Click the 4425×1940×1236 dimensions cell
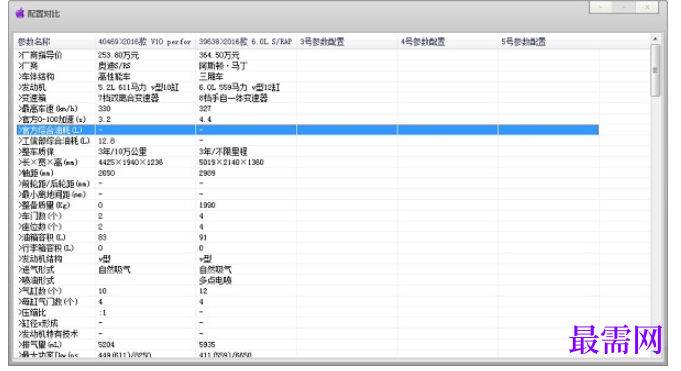The image size is (681, 371). point(130,162)
